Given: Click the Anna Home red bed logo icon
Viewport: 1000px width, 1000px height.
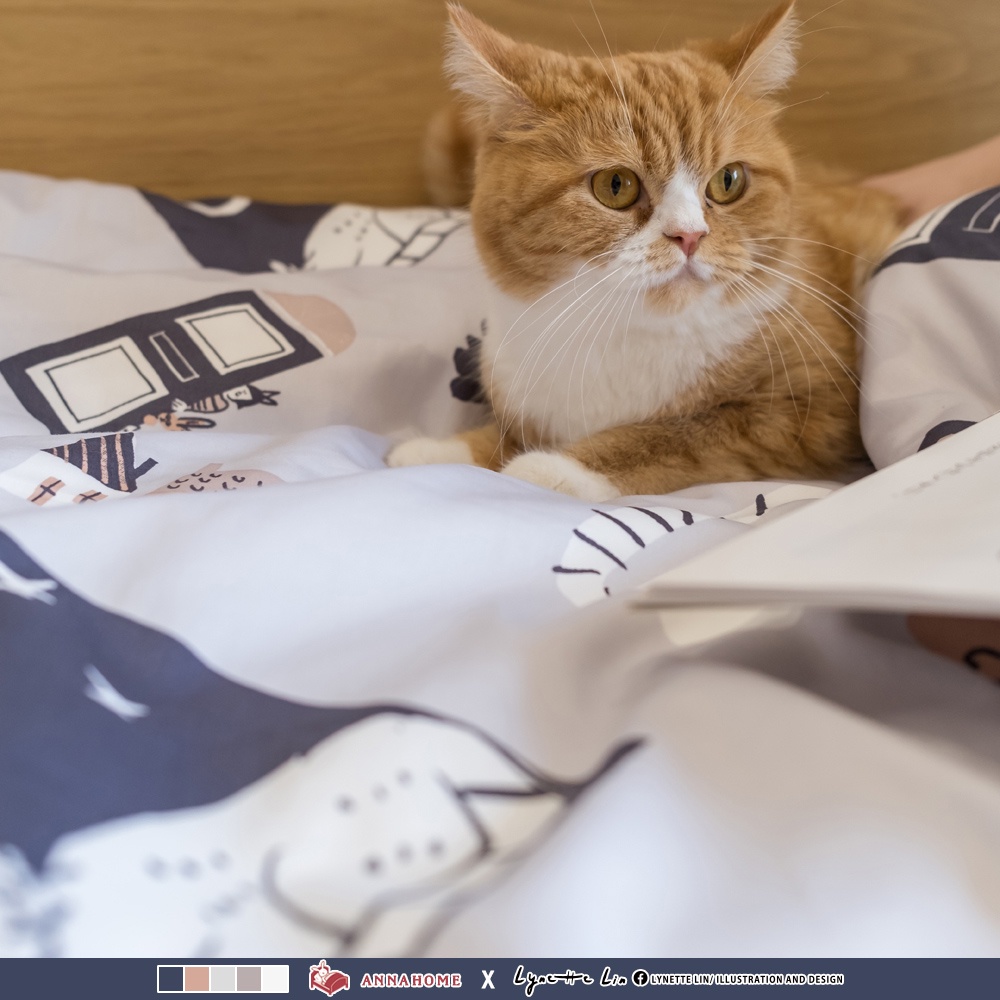Looking at the screenshot, I should point(329,978).
